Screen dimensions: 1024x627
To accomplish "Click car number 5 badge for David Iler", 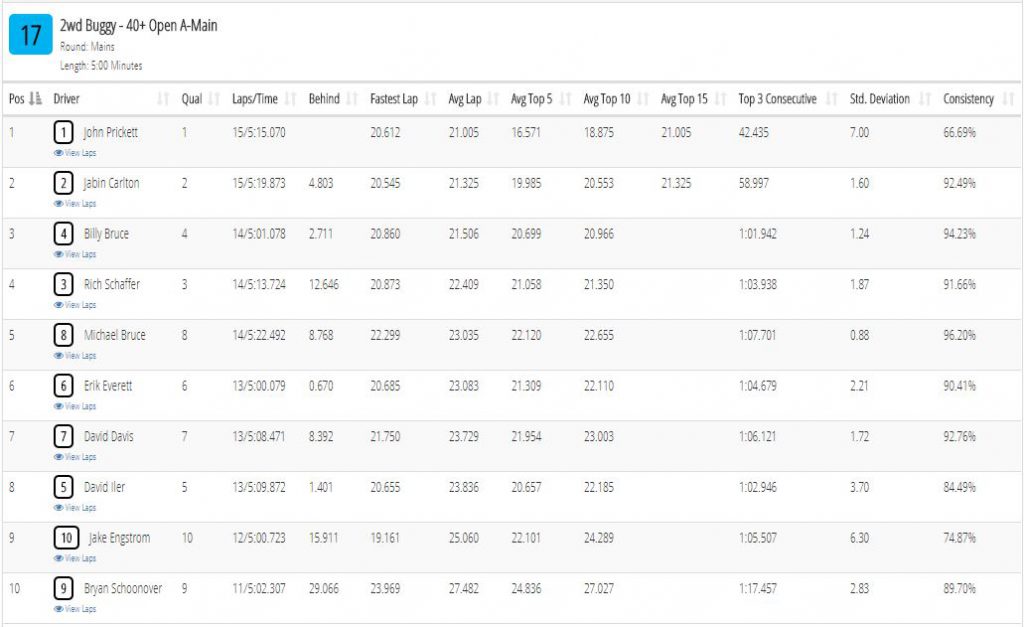I will tap(63, 487).
